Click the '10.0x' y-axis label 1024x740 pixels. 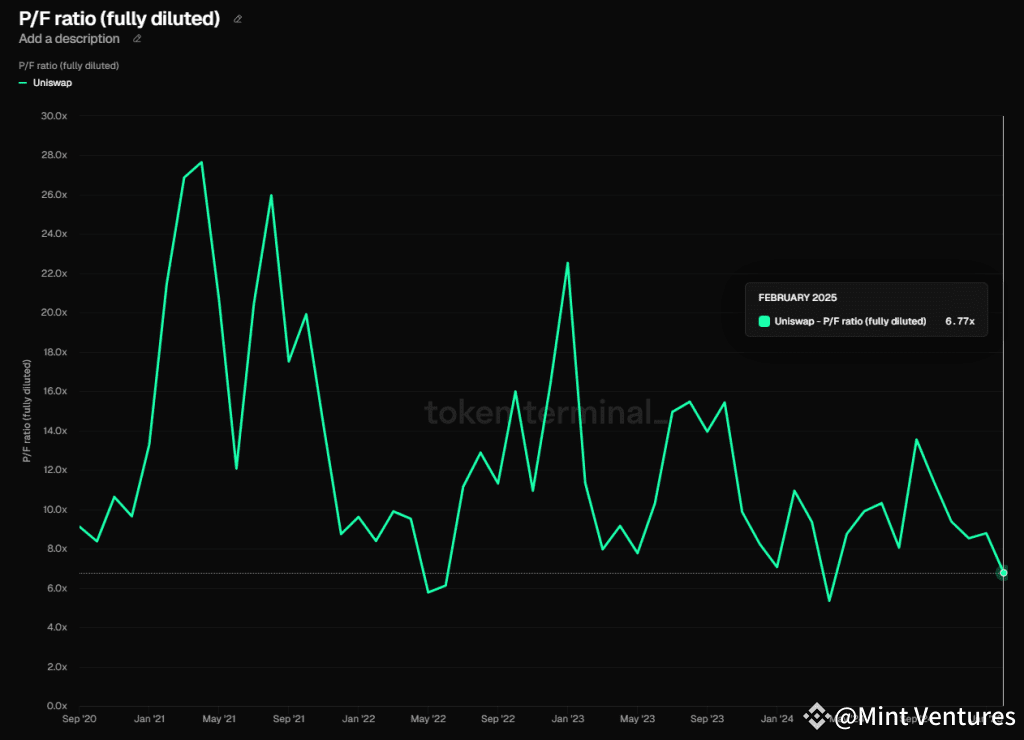(54, 509)
